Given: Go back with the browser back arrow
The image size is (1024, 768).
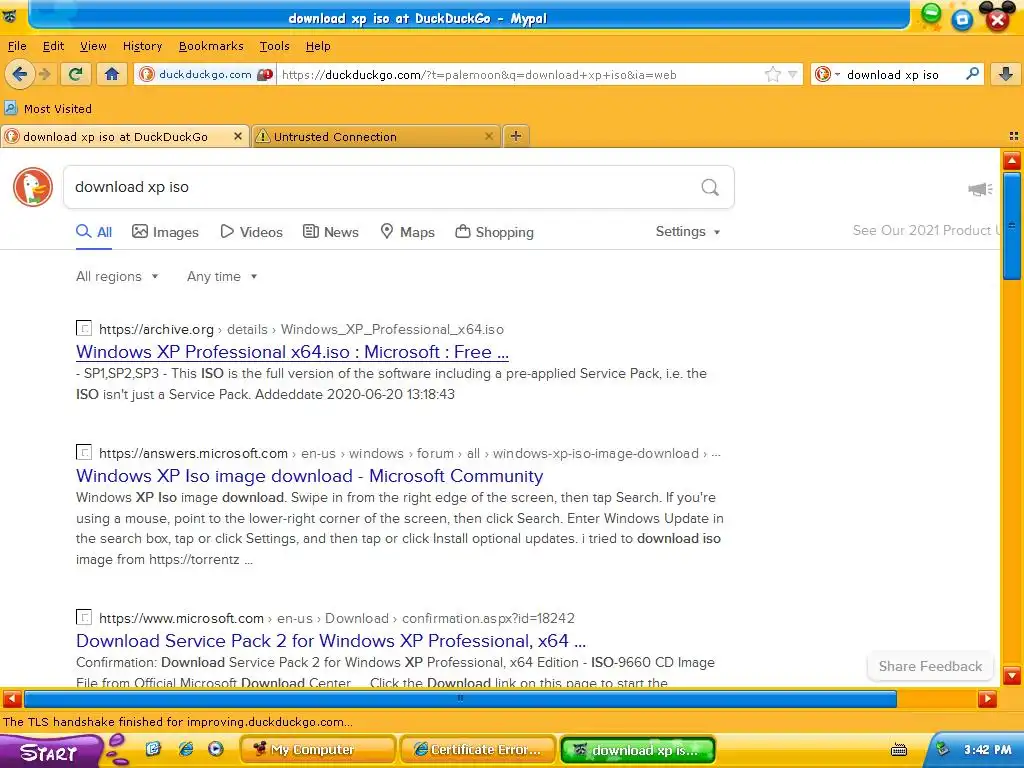Looking at the screenshot, I should pyautogui.click(x=20, y=74).
